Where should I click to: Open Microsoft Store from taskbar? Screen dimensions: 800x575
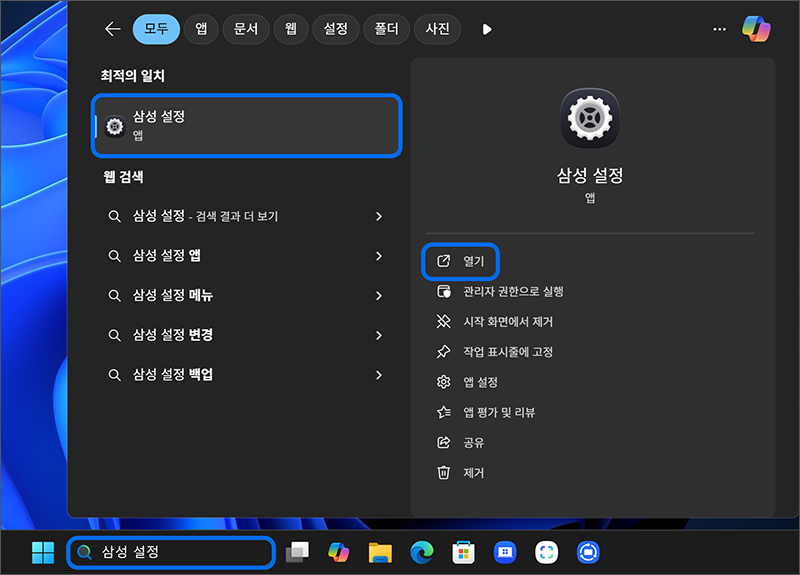point(463,553)
